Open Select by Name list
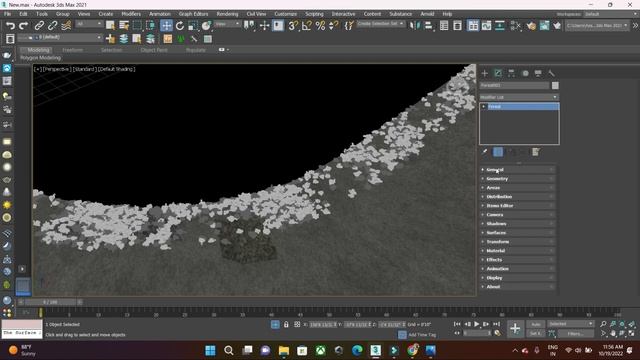 (x=124, y=26)
